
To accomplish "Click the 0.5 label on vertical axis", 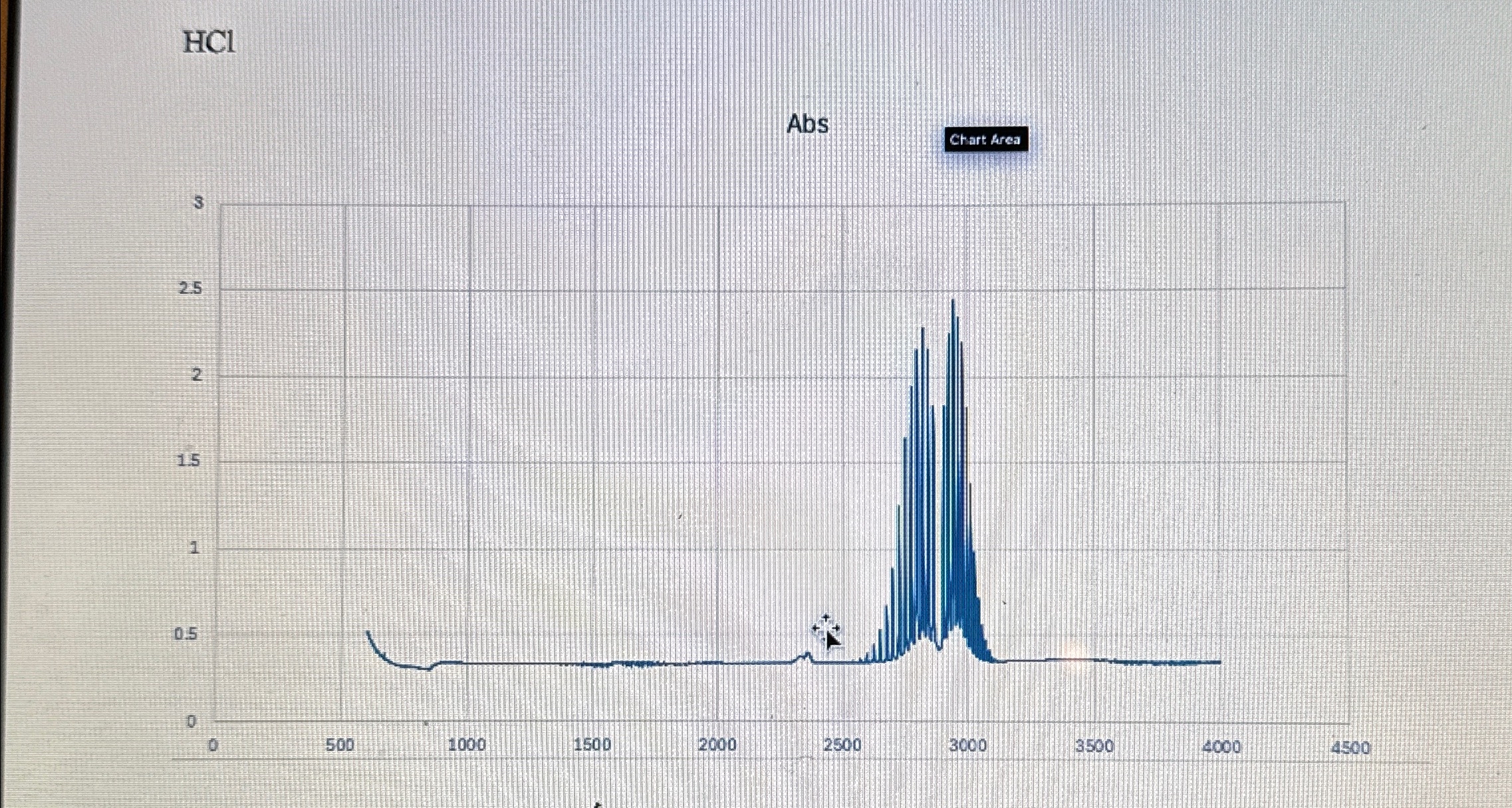I will (x=186, y=634).
